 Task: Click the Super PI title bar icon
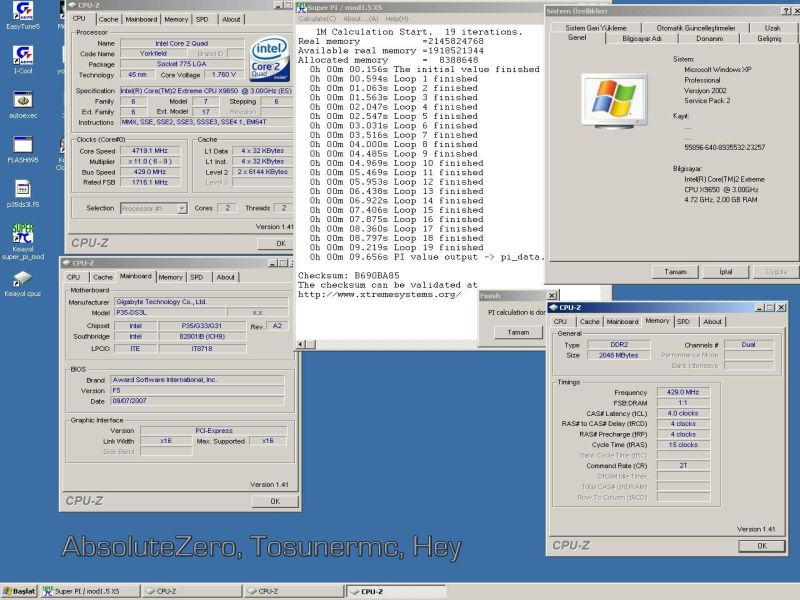pyautogui.click(x=302, y=7)
